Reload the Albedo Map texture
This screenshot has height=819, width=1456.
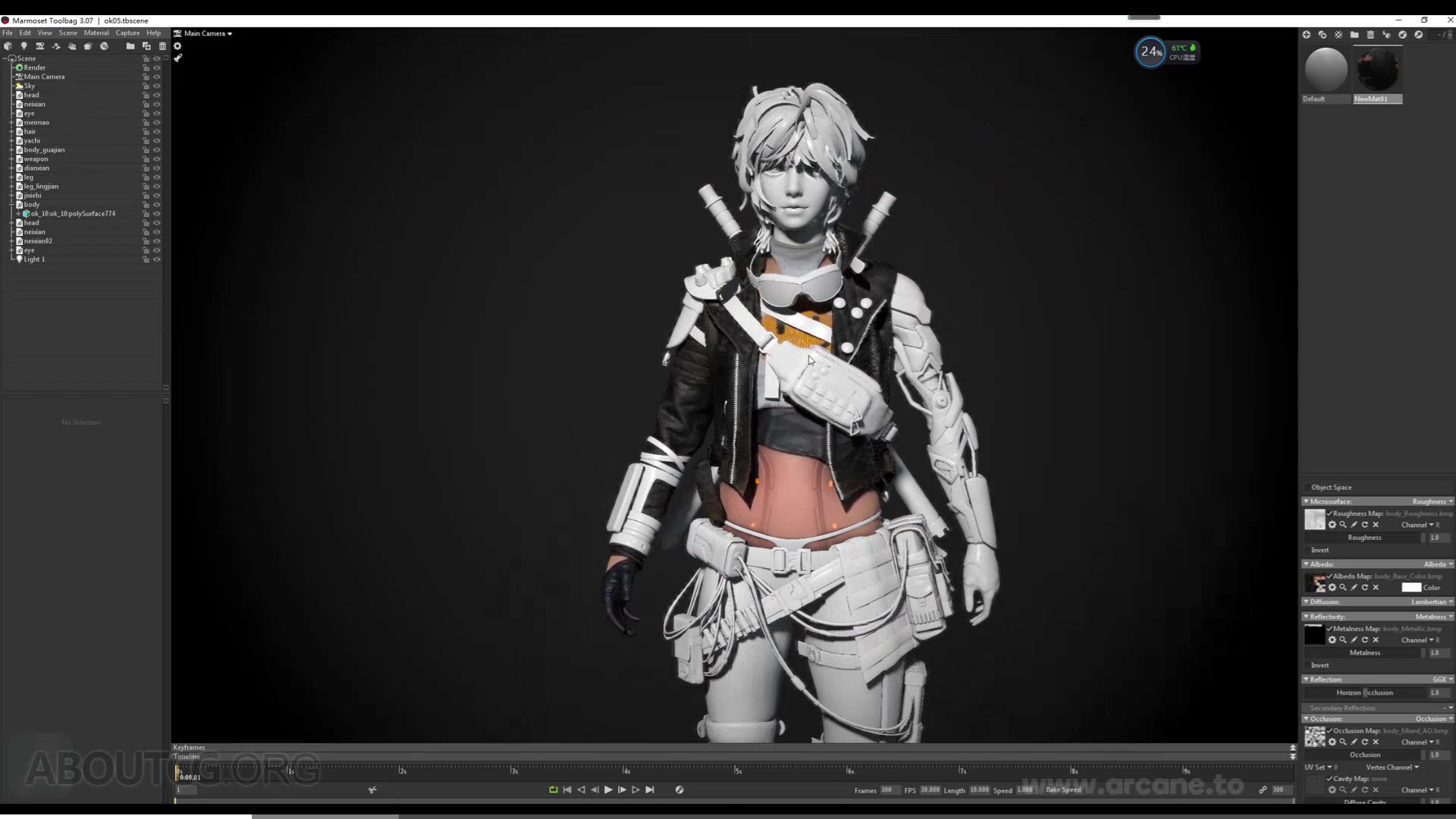click(x=1364, y=588)
